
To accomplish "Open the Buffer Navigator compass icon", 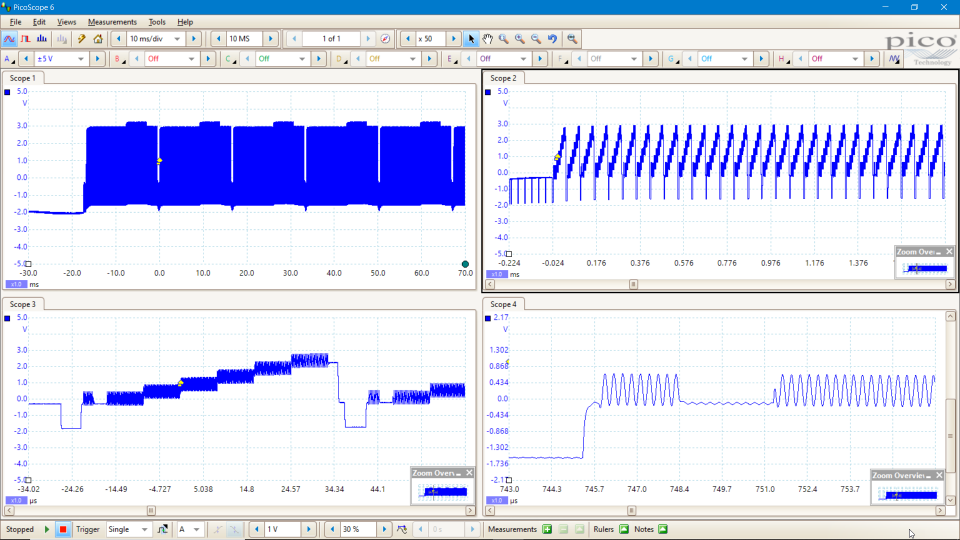I will [385, 39].
